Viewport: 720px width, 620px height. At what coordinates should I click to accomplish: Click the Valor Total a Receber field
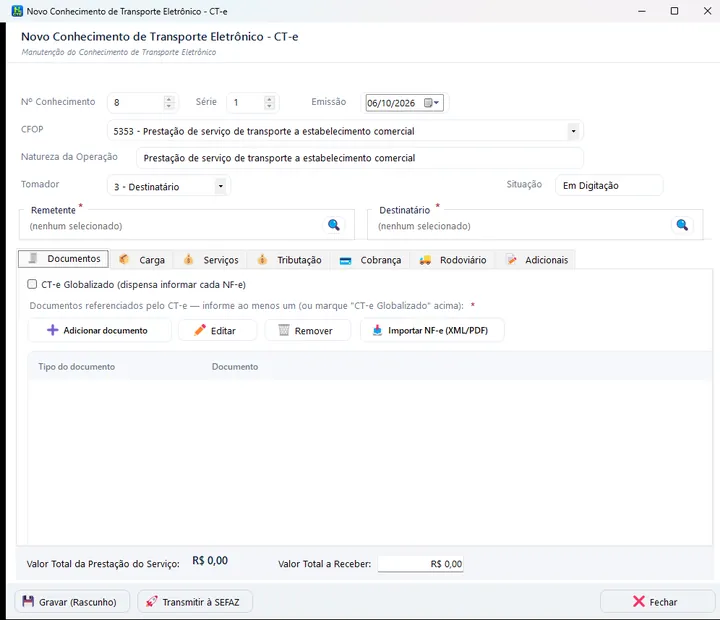pos(420,564)
